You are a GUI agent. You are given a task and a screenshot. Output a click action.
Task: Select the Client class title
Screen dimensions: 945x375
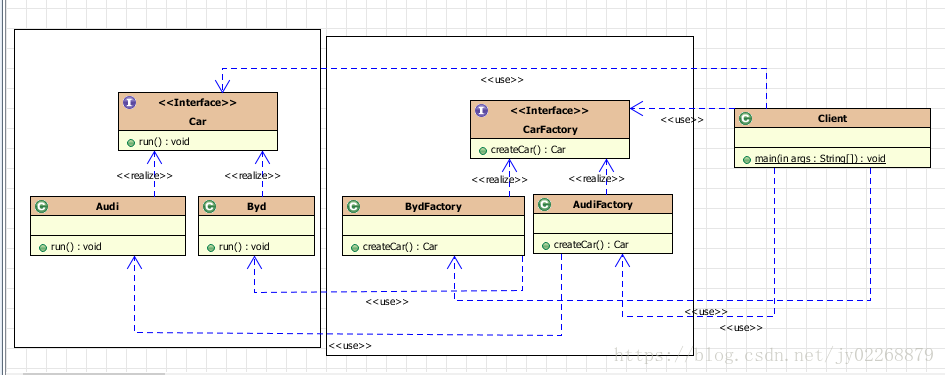click(x=832, y=118)
